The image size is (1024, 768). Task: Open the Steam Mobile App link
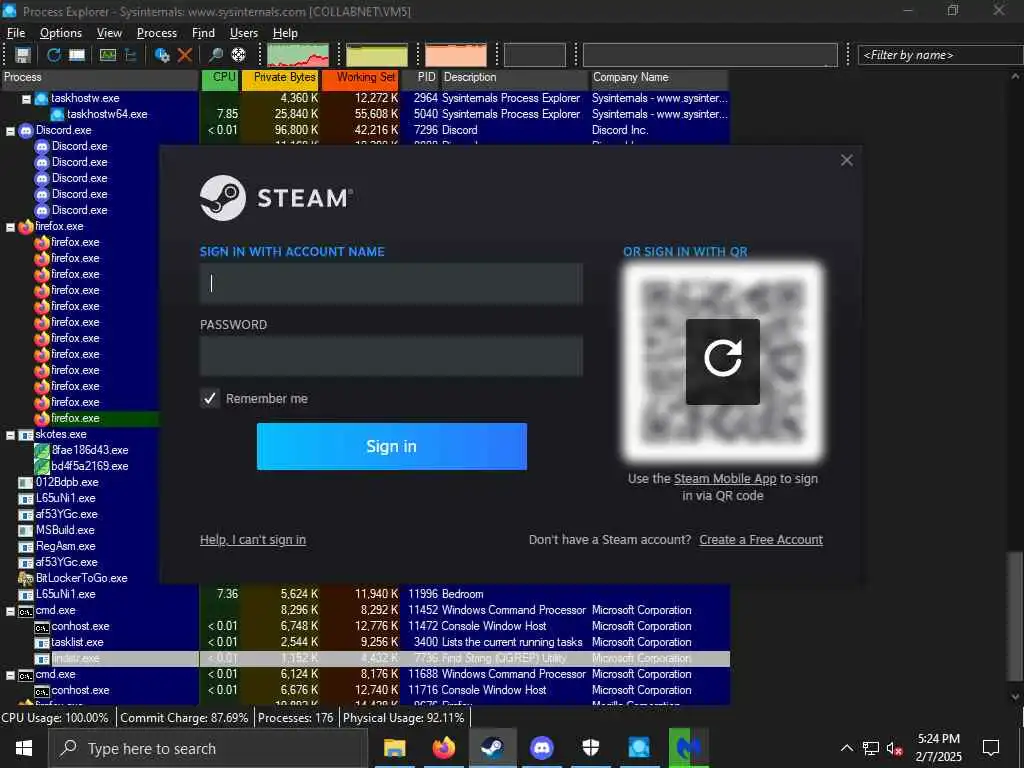725,479
